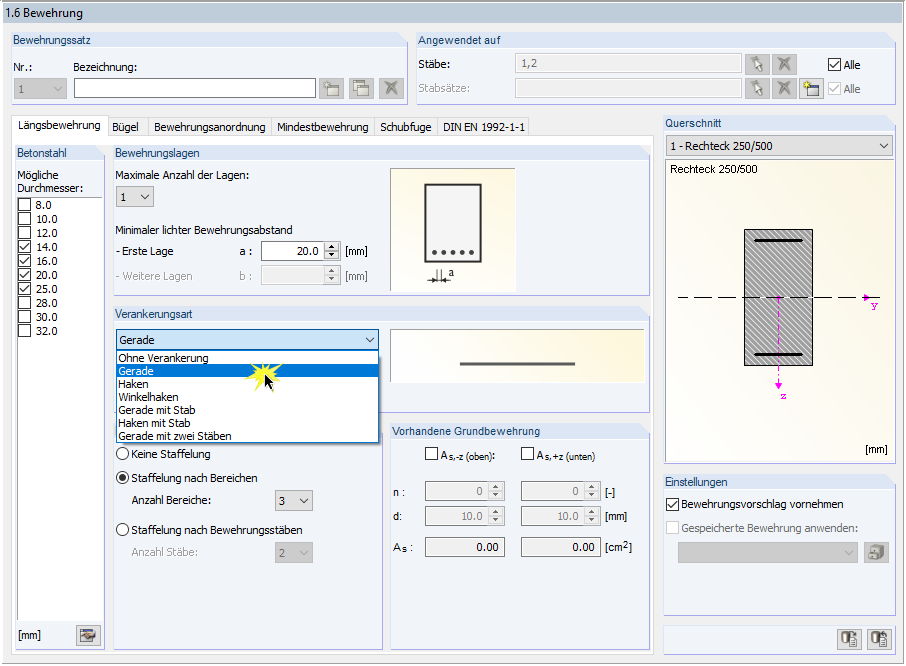This screenshot has height=666, width=906.
Task: Create a new Stabsatz with the new-window icon
Action: coord(811,88)
